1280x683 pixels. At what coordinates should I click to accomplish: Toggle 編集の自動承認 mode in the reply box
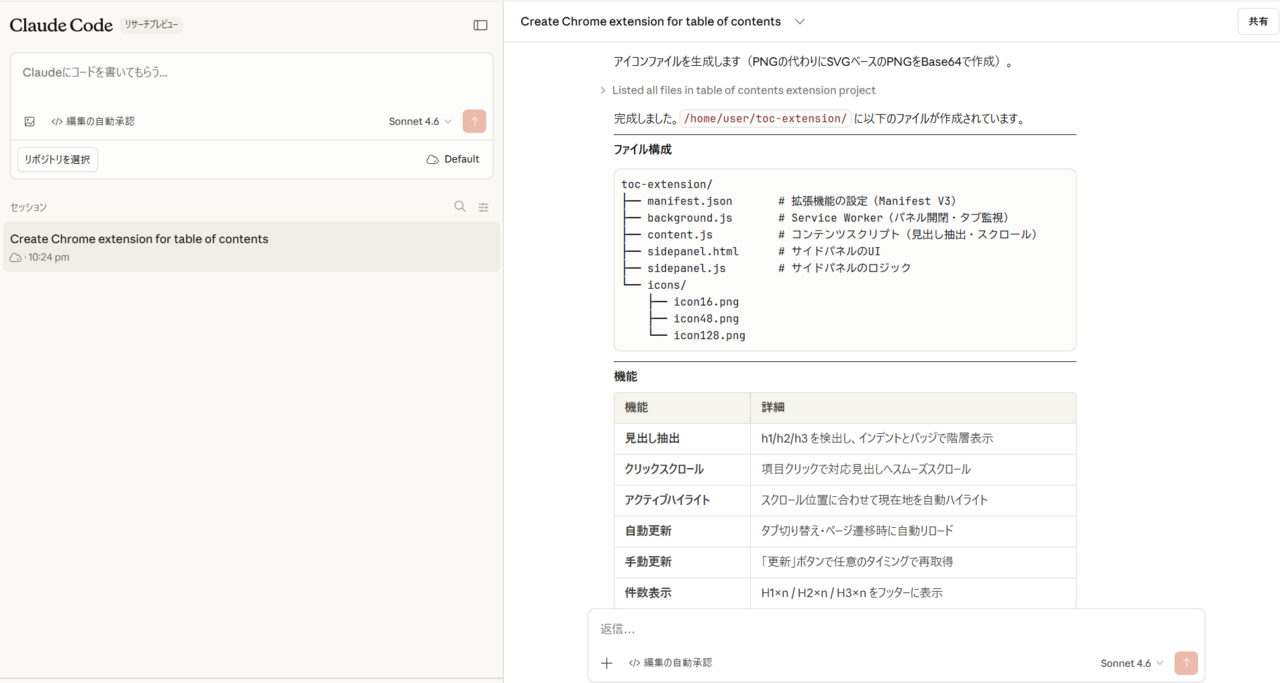tap(670, 663)
